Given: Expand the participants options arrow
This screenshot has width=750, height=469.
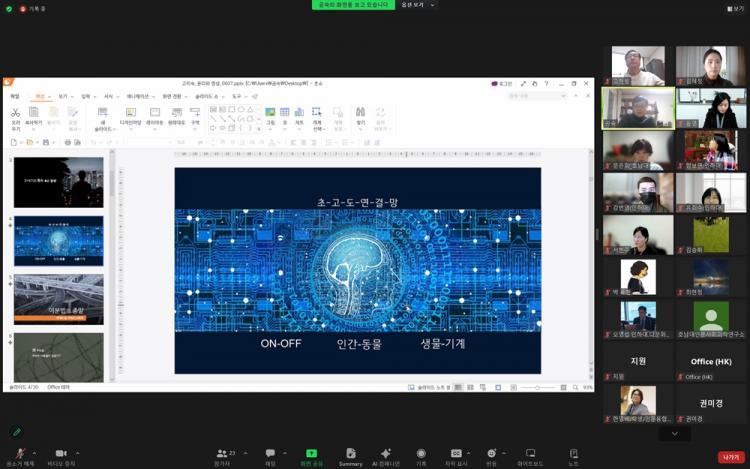Looking at the screenshot, I should point(245,453).
